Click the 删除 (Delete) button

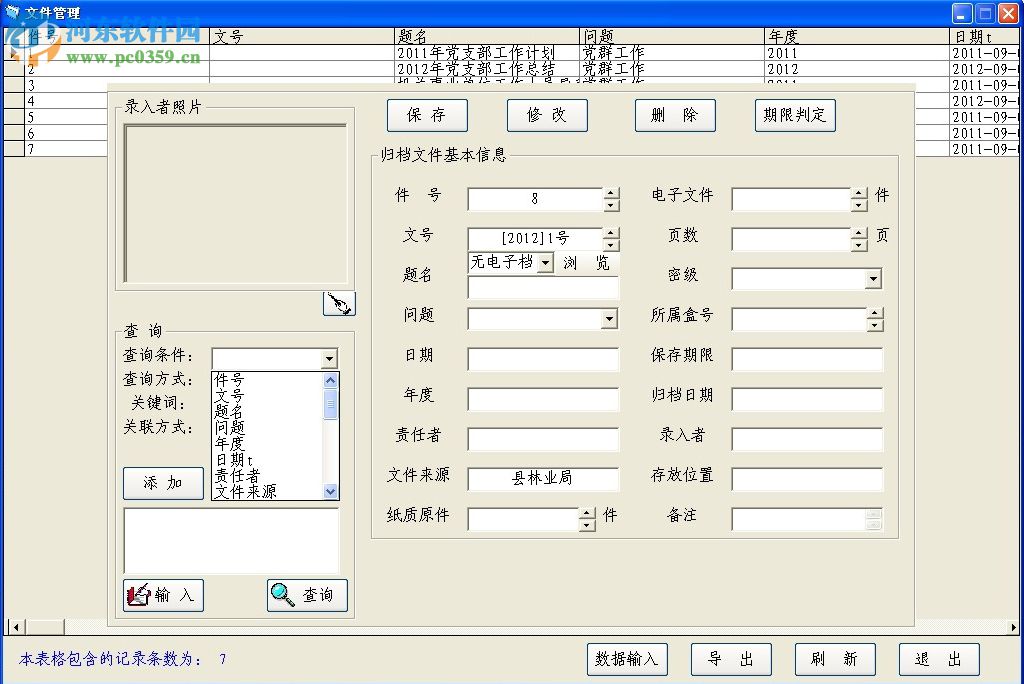click(675, 115)
